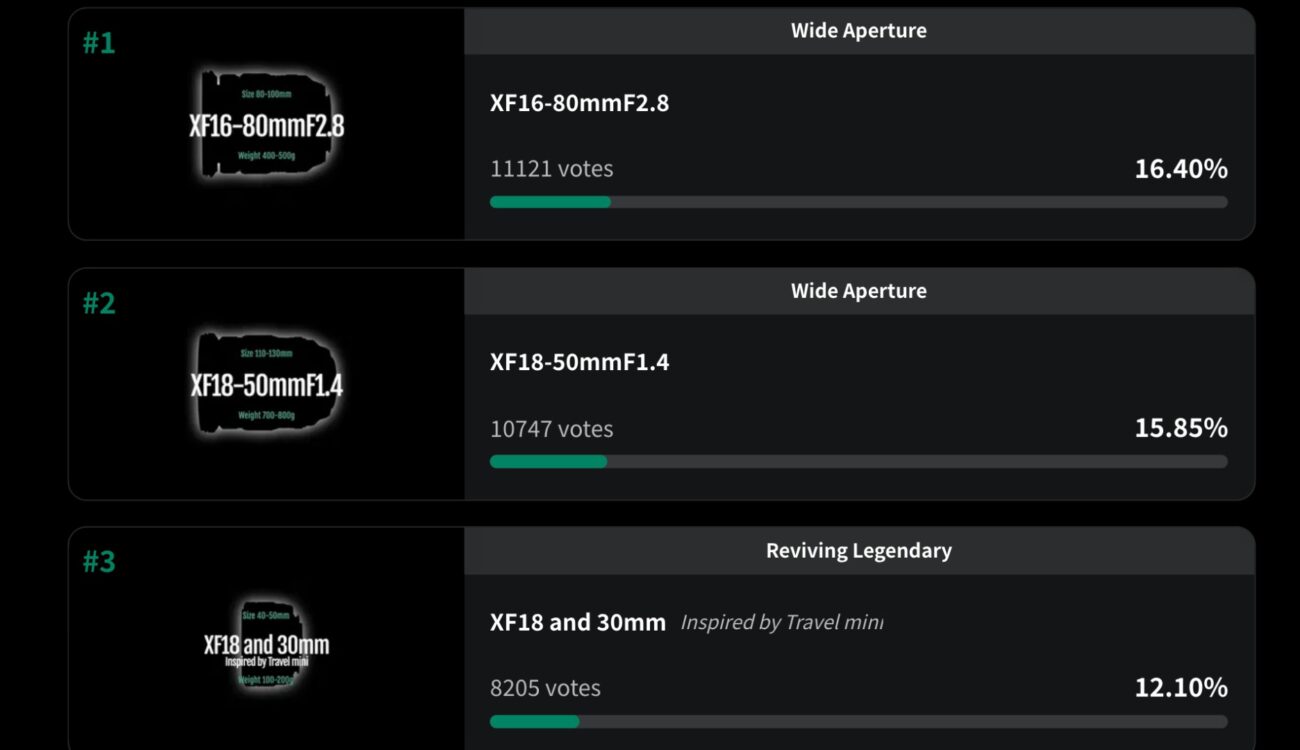This screenshot has height=750, width=1300.
Task: Click the #3 rank badge
Action: 97,562
